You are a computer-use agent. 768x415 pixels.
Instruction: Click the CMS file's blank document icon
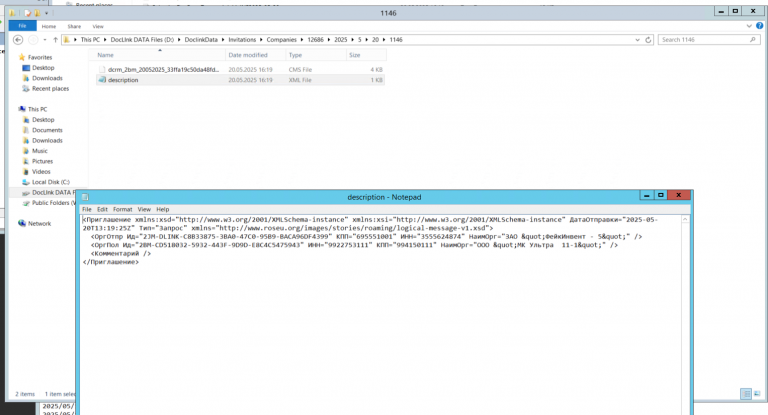coord(102,70)
